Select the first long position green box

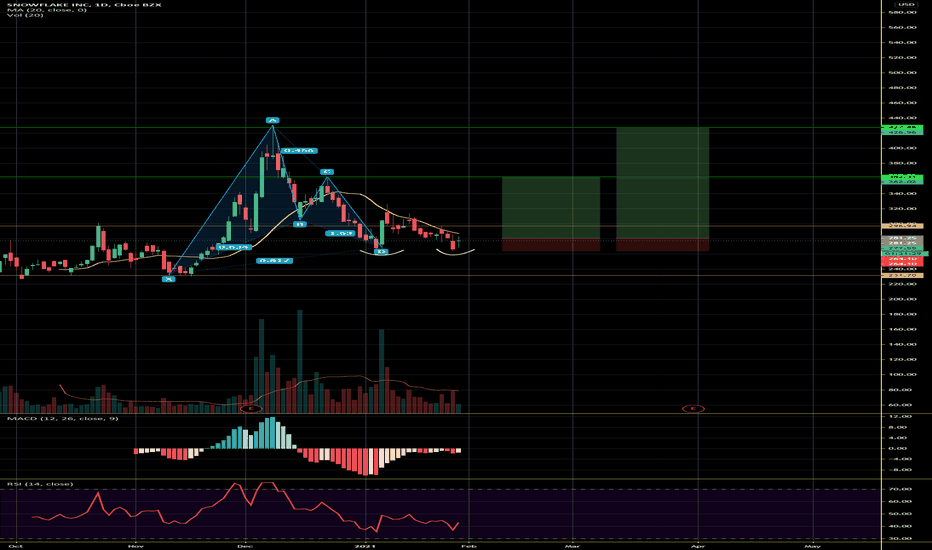[551, 208]
